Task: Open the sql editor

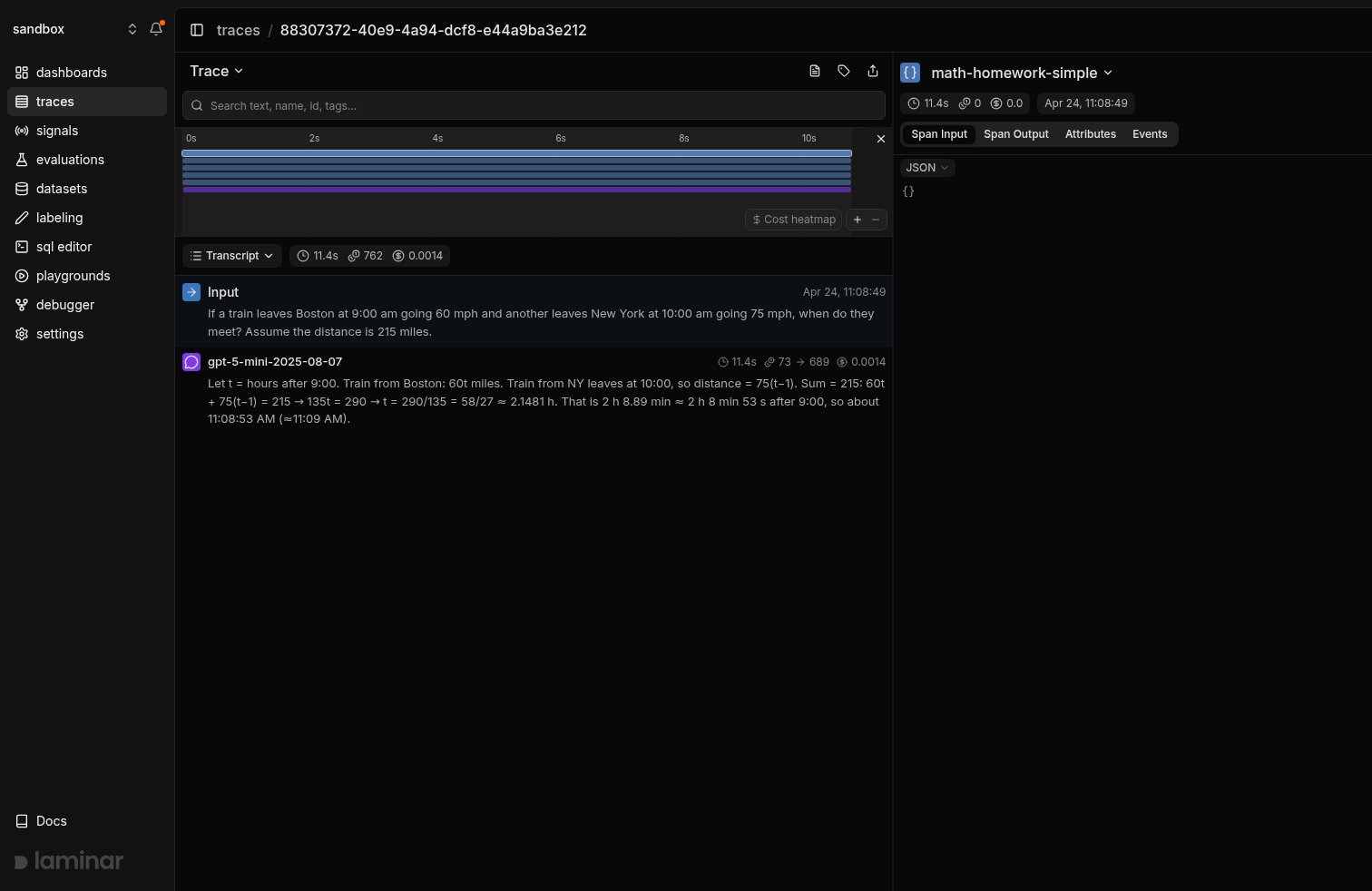Action: pyautogui.click(x=87, y=247)
